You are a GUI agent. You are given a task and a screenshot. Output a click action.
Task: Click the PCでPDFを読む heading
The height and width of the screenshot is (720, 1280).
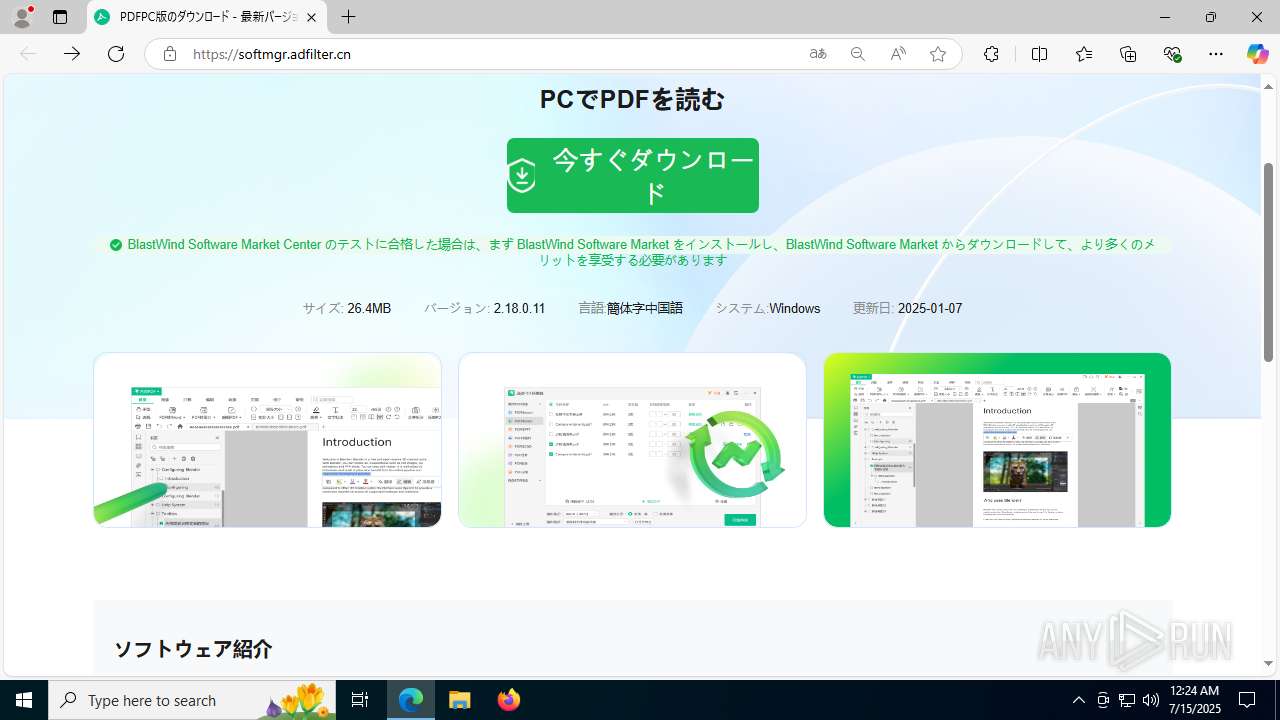coord(632,99)
